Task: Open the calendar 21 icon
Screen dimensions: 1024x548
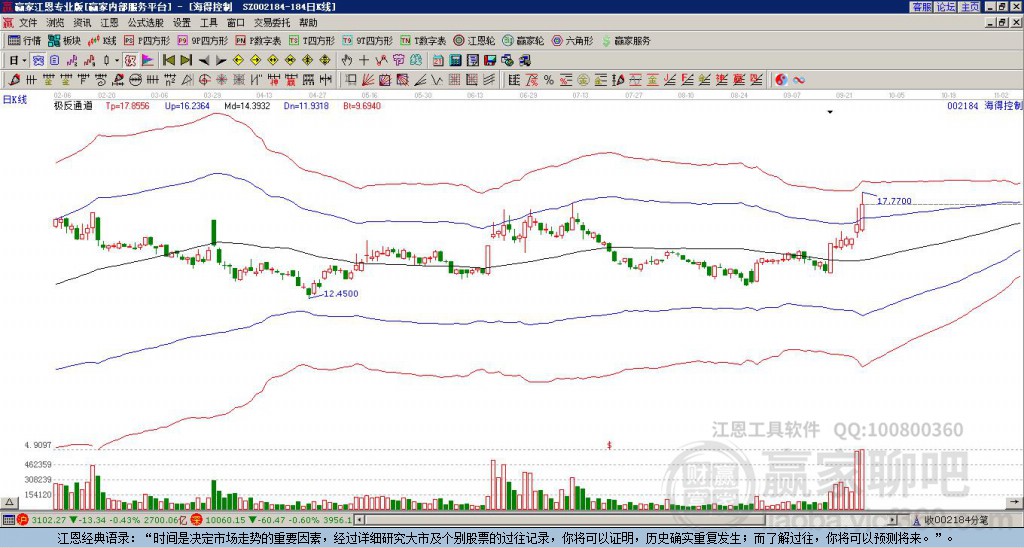Action: coord(438,61)
